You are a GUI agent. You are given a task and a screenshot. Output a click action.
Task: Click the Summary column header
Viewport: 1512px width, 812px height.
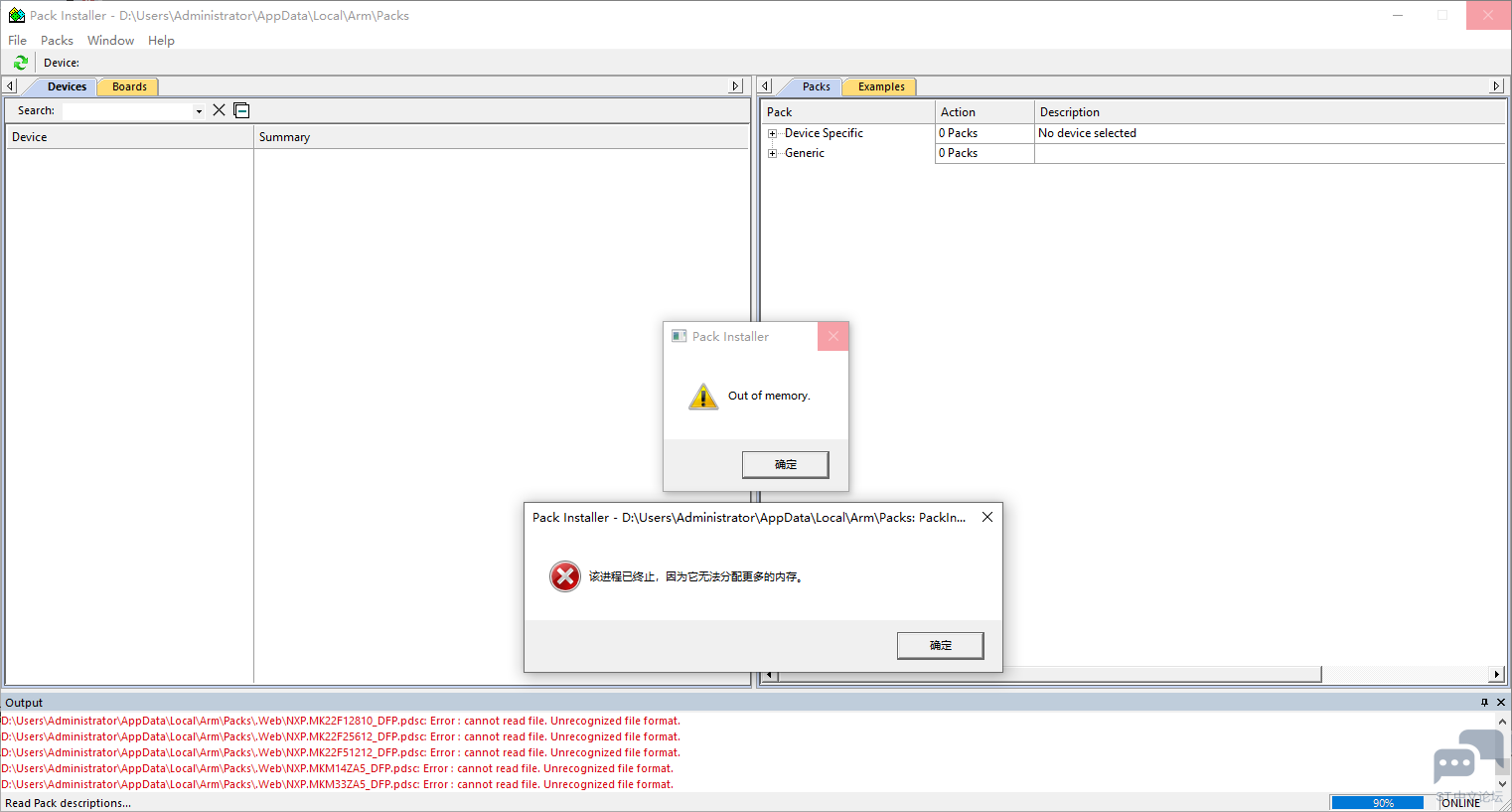click(x=501, y=137)
